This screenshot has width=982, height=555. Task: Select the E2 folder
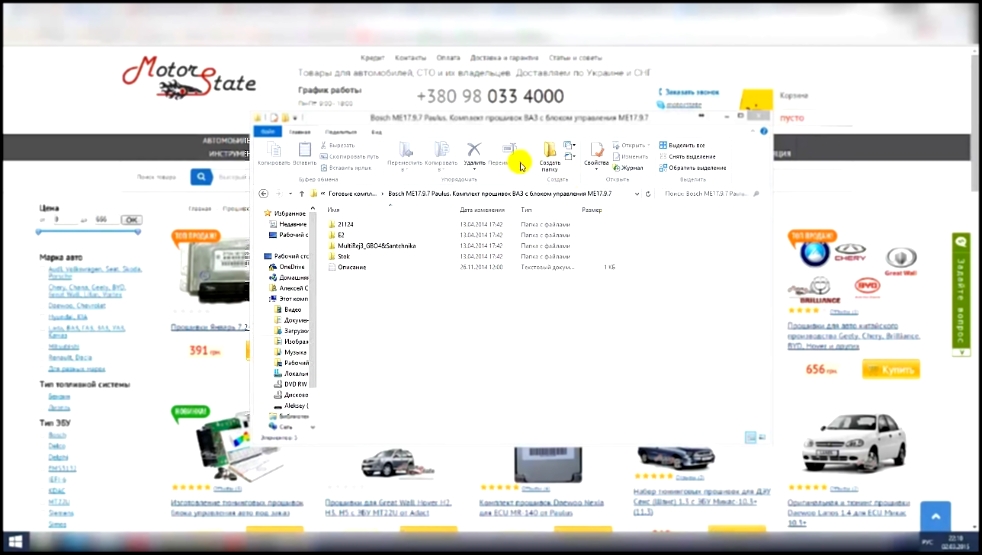pos(341,235)
